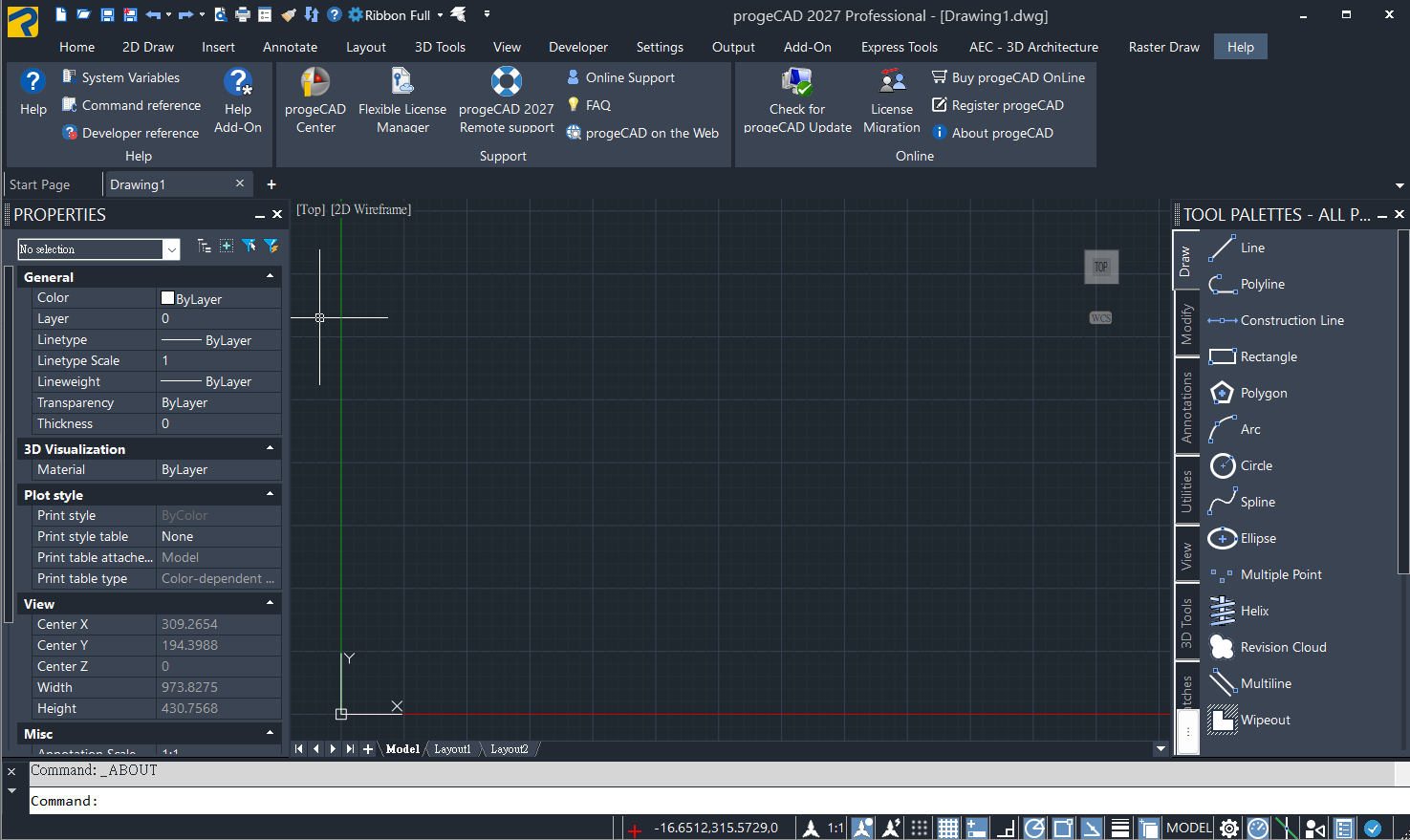Click the Quick Select funnel icon in Properties

pos(271,247)
